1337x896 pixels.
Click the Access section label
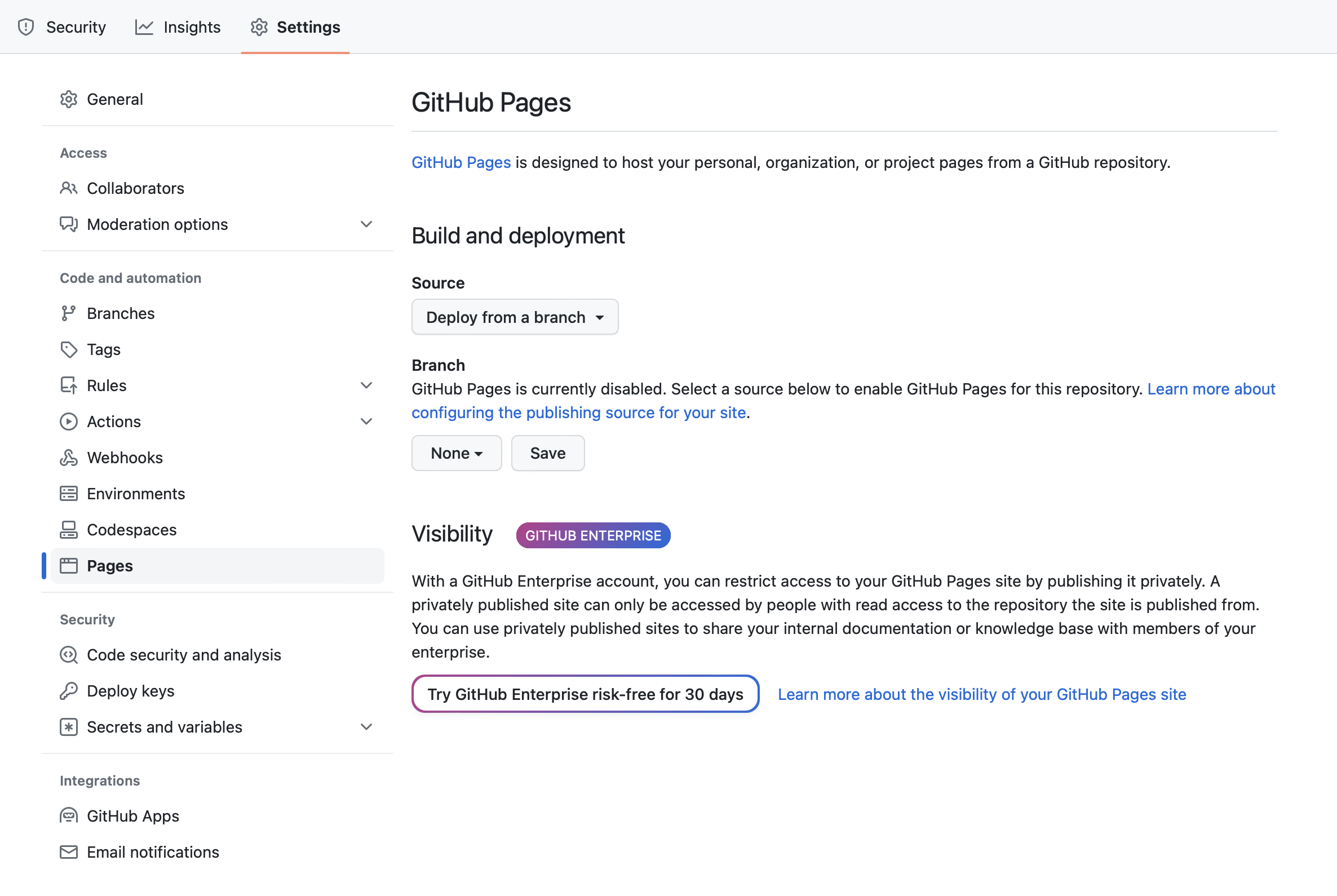(83, 153)
